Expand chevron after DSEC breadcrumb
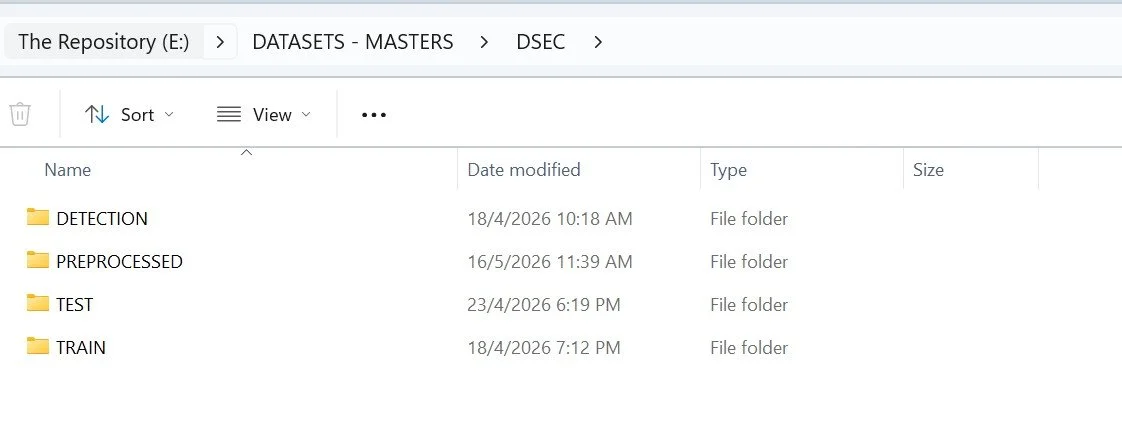Image resolution: width=1122 pixels, height=433 pixels. coord(598,42)
